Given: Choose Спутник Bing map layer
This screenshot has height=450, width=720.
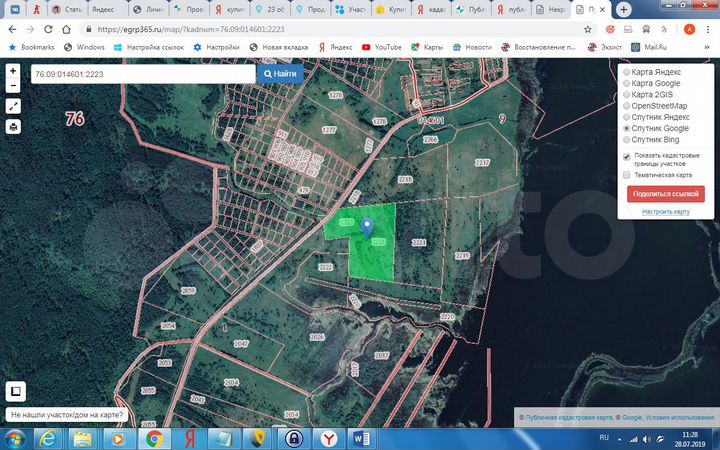Looking at the screenshot, I should [627, 140].
